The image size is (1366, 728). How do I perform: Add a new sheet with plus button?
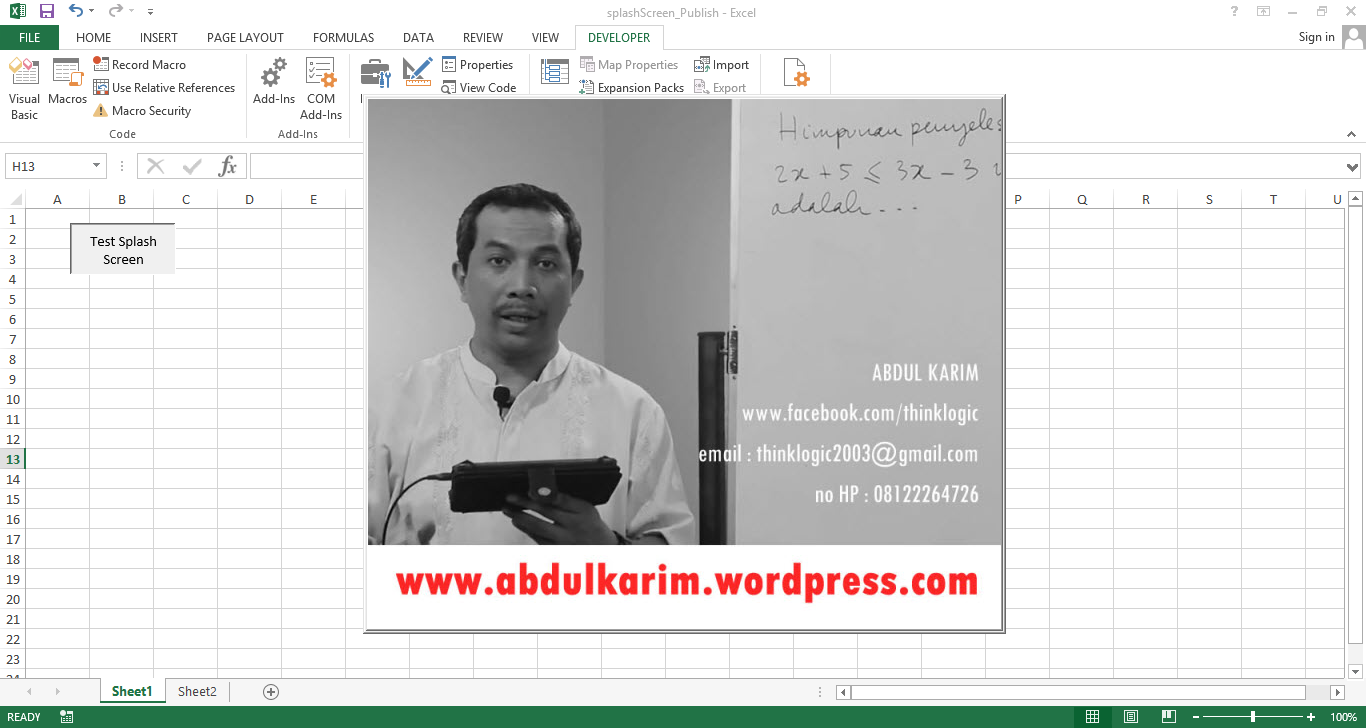pos(270,691)
